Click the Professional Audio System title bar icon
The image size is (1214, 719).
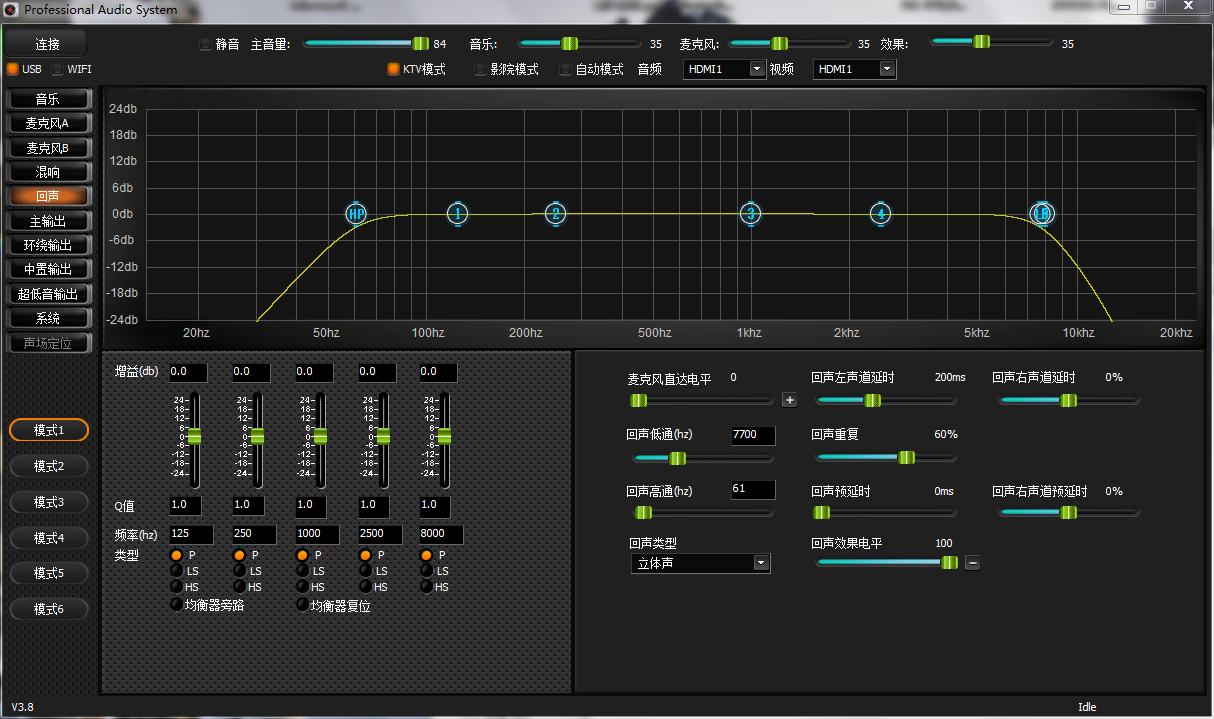[11, 9]
